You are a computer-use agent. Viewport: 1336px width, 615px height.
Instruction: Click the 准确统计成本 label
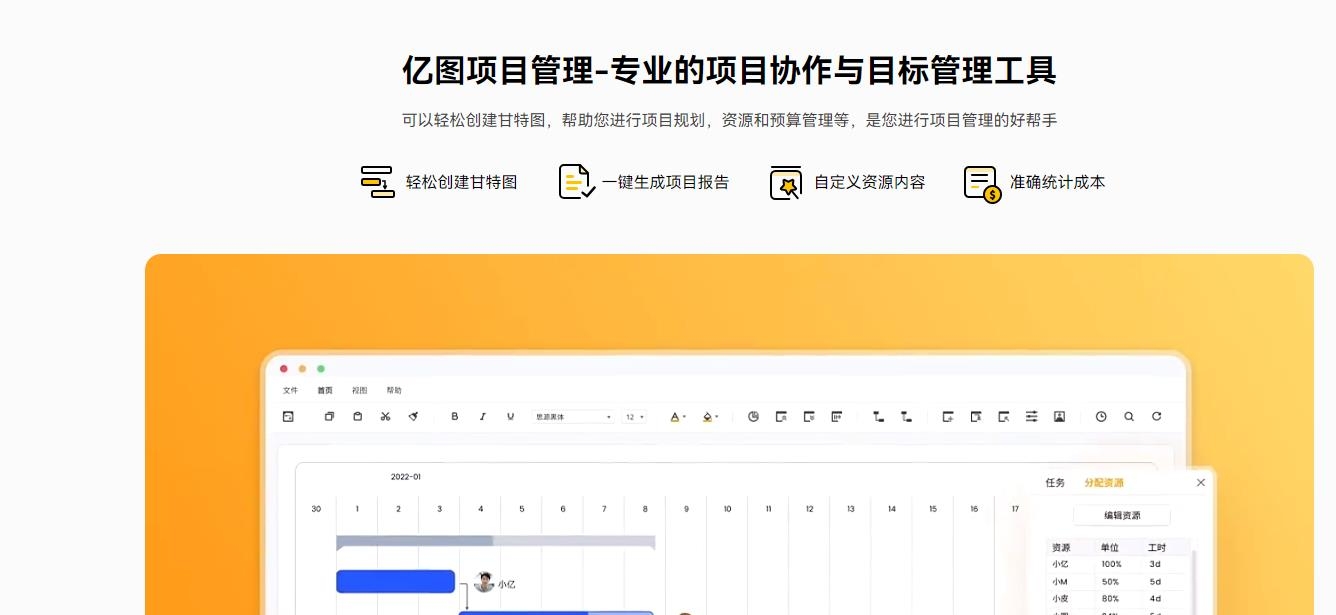click(1058, 182)
